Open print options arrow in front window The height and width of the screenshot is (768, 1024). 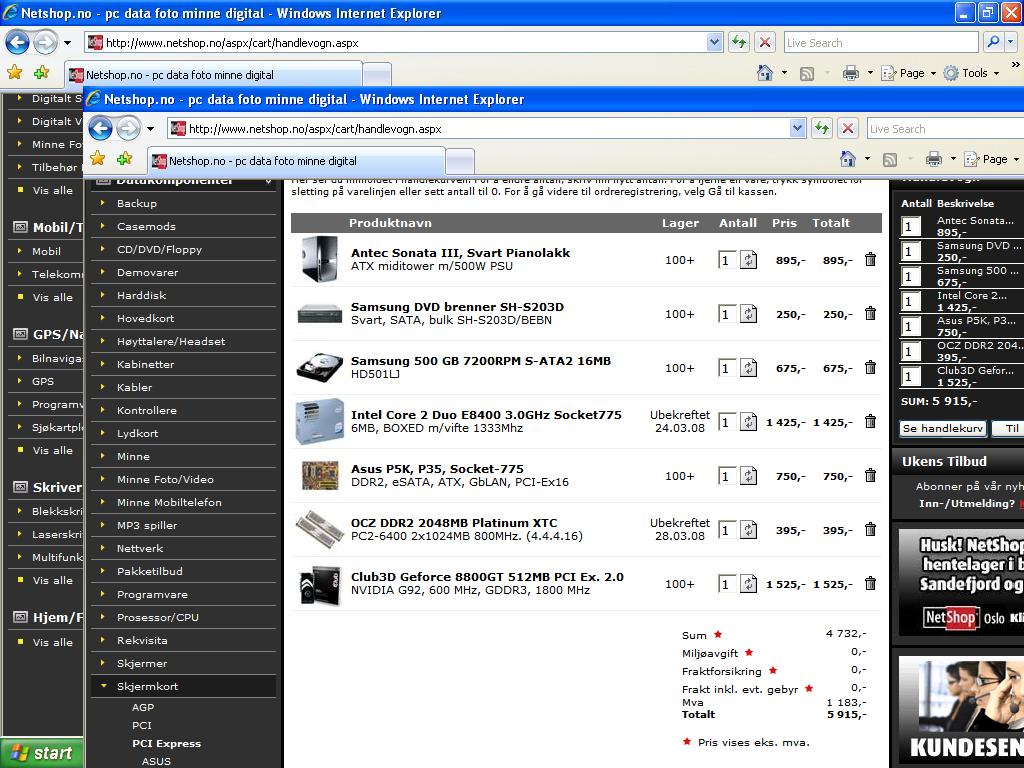(953, 159)
